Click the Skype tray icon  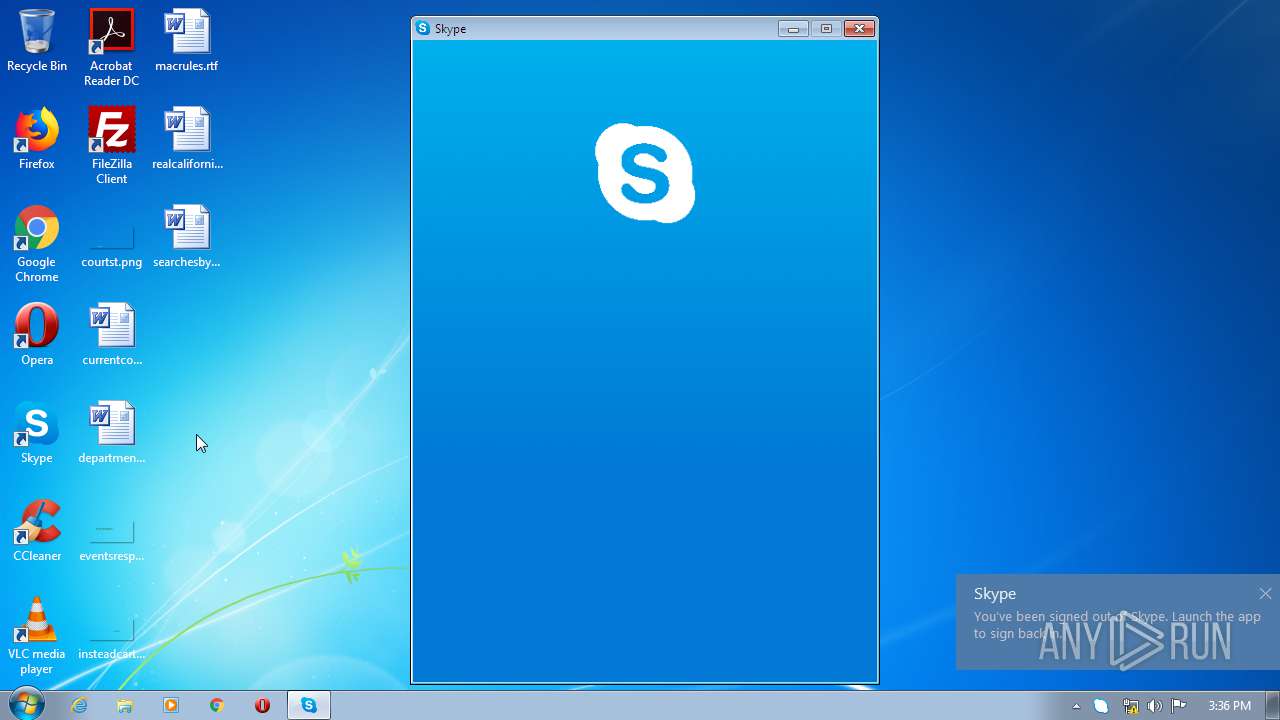[1101, 706]
